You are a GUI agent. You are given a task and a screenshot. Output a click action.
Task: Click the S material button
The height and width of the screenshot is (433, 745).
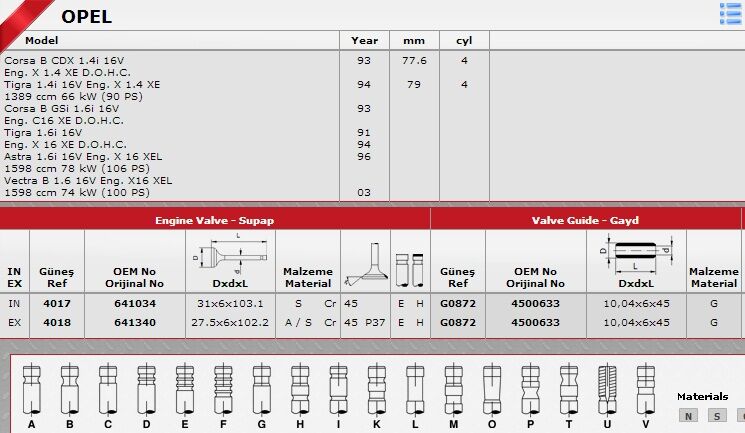pos(717,416)
